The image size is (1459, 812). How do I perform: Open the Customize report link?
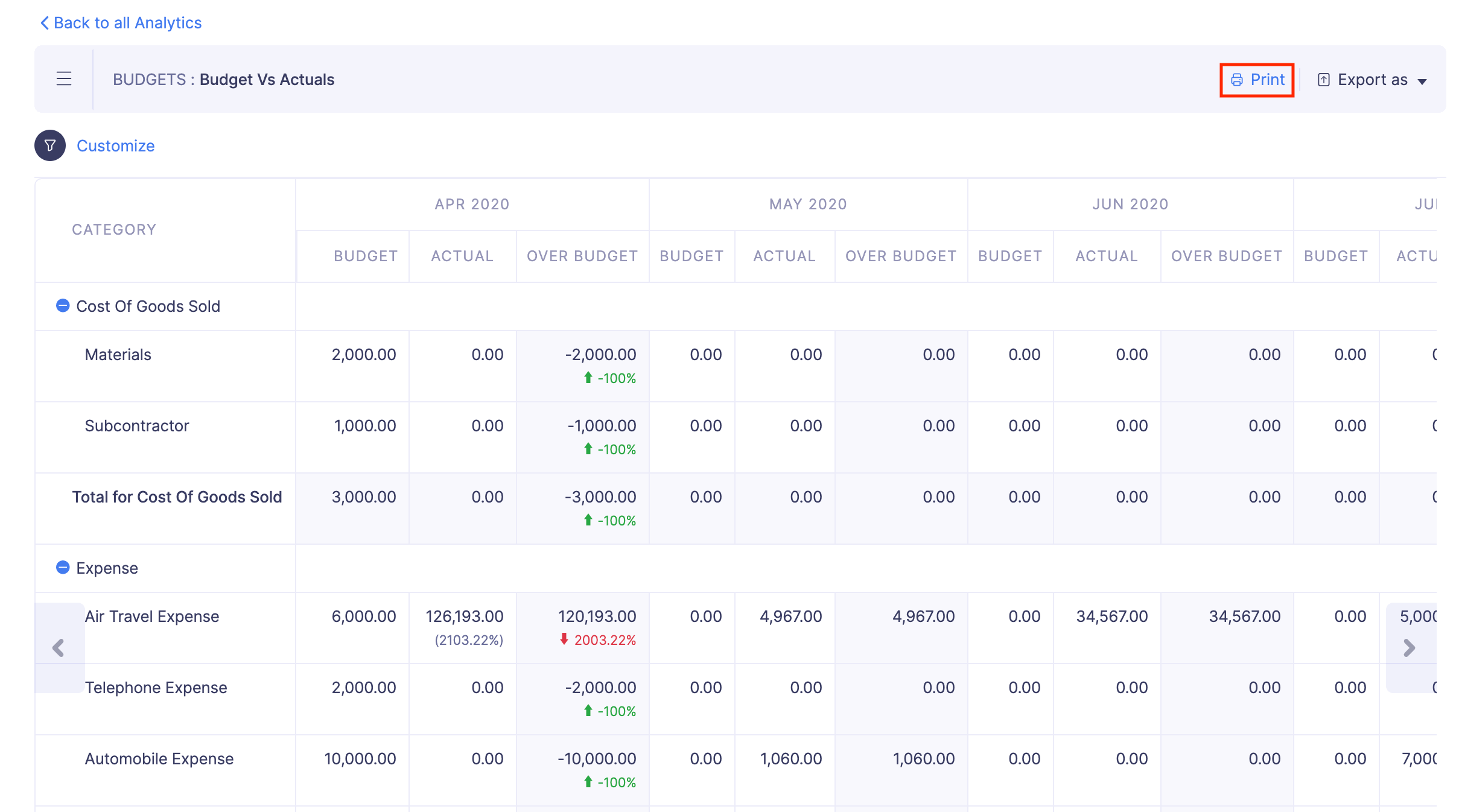click(115, 146)
